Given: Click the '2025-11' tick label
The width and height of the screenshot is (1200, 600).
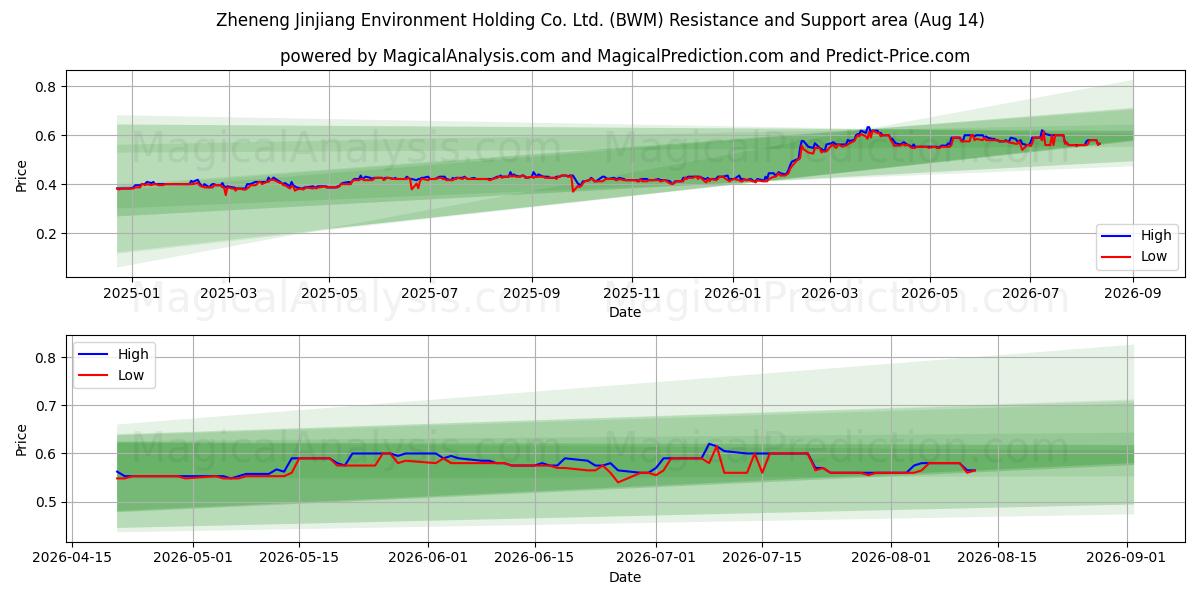Looking at the screenshot, I should pyautogui.click(x=631, y=294).
